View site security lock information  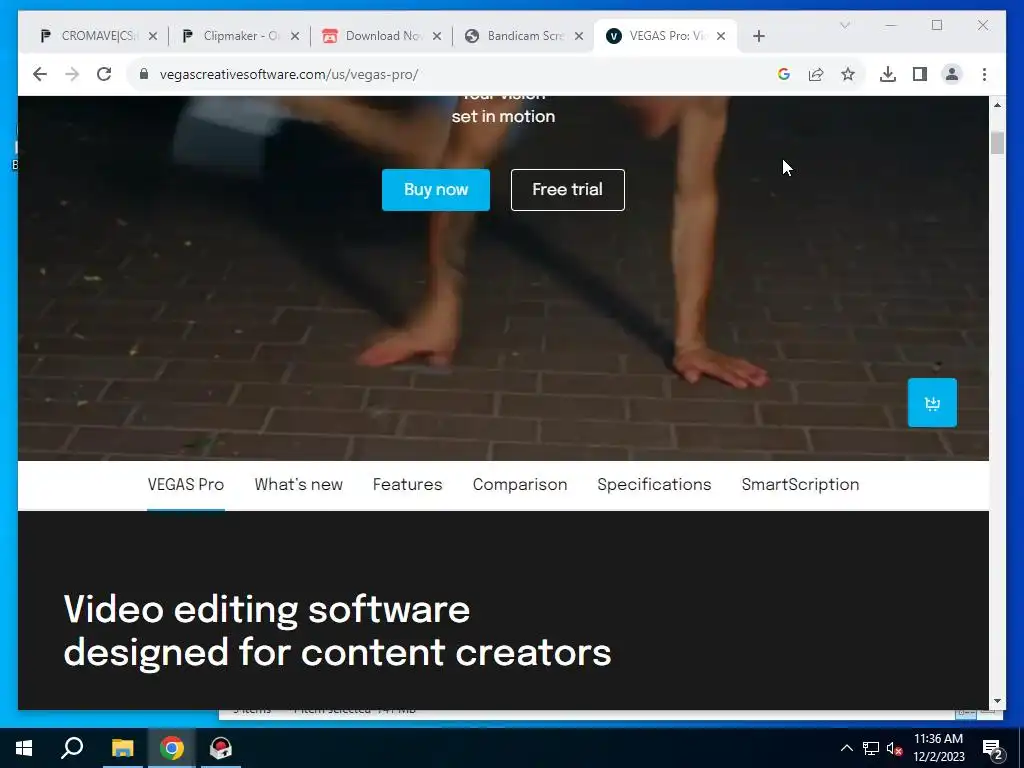pos(144,74)
